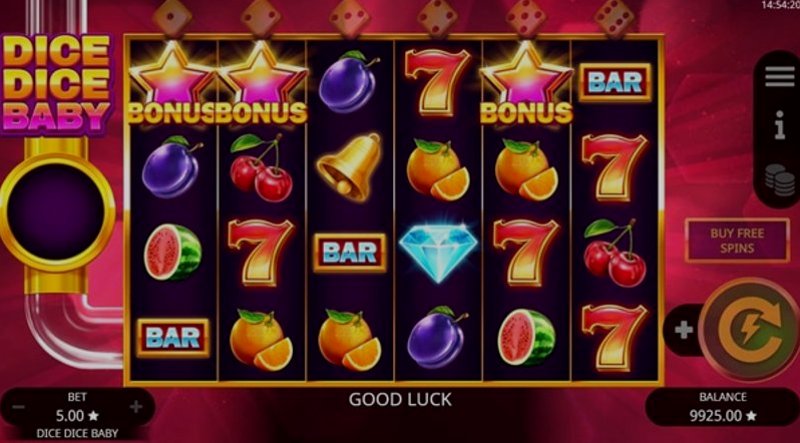The image size is (800, 443).
Task: Click the golden bell symbol
Action: point(350,167)
